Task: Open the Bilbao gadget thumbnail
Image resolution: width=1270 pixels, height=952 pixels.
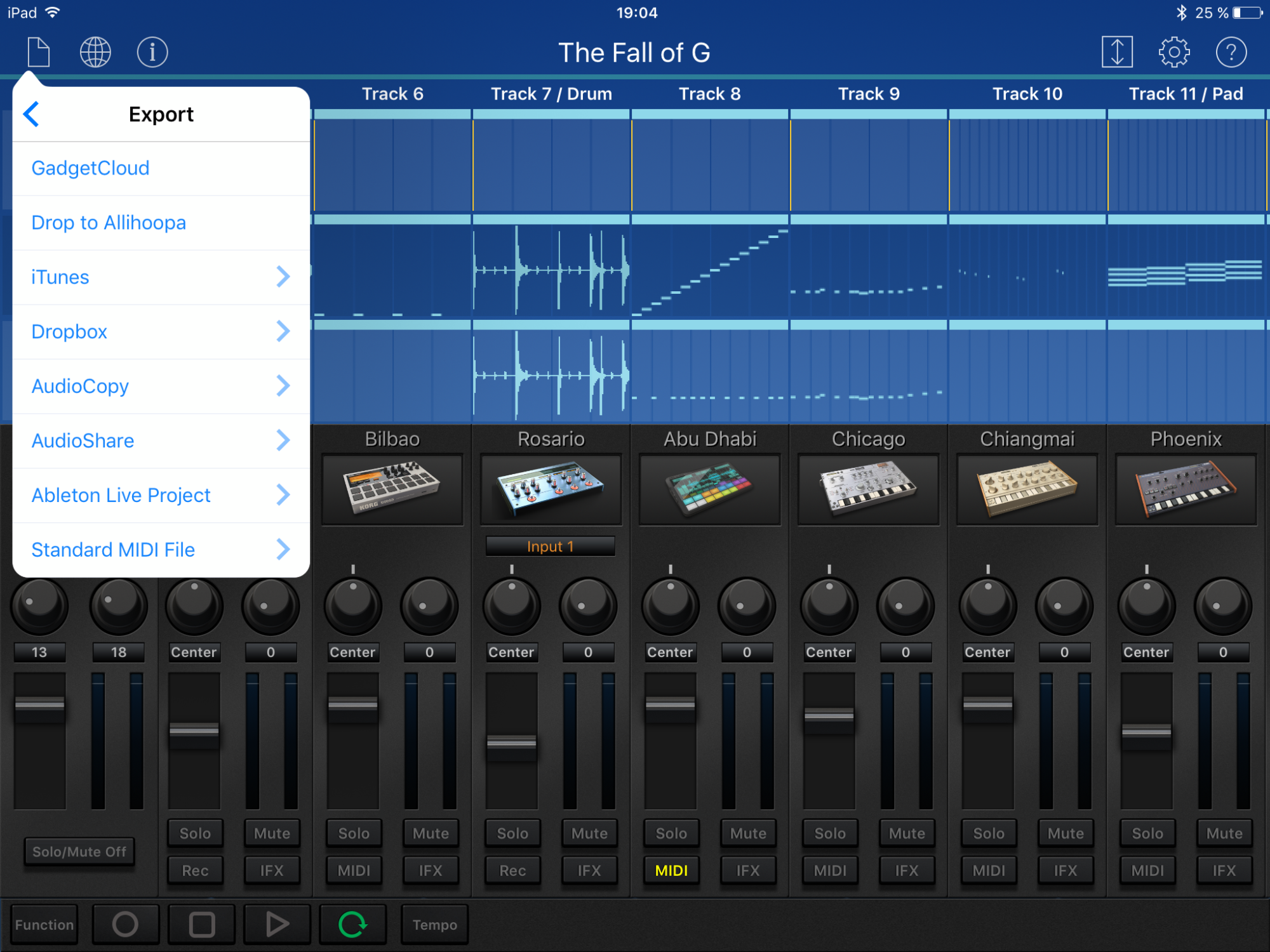Action: tap(392, 489)
